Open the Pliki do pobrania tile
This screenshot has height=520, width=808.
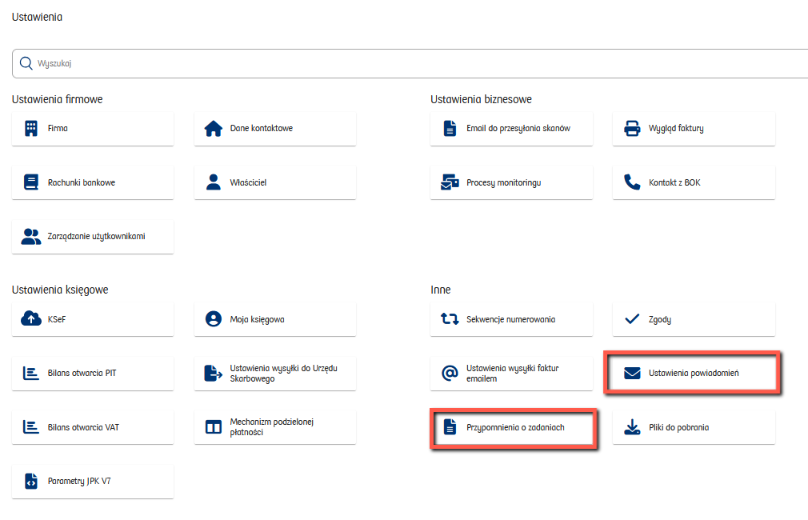coord(694,427)
